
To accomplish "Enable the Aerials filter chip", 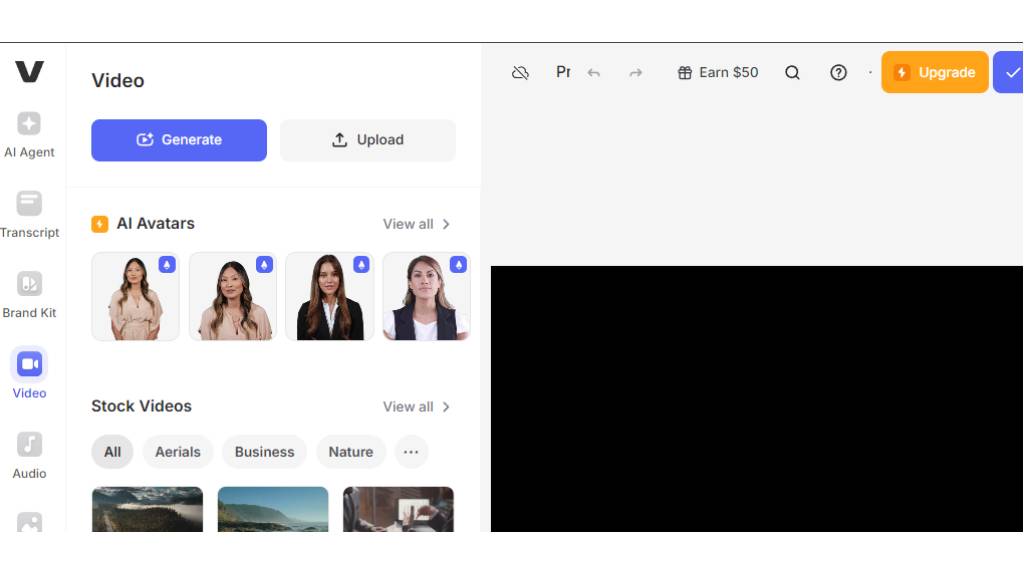I will [x=177, y=452].
